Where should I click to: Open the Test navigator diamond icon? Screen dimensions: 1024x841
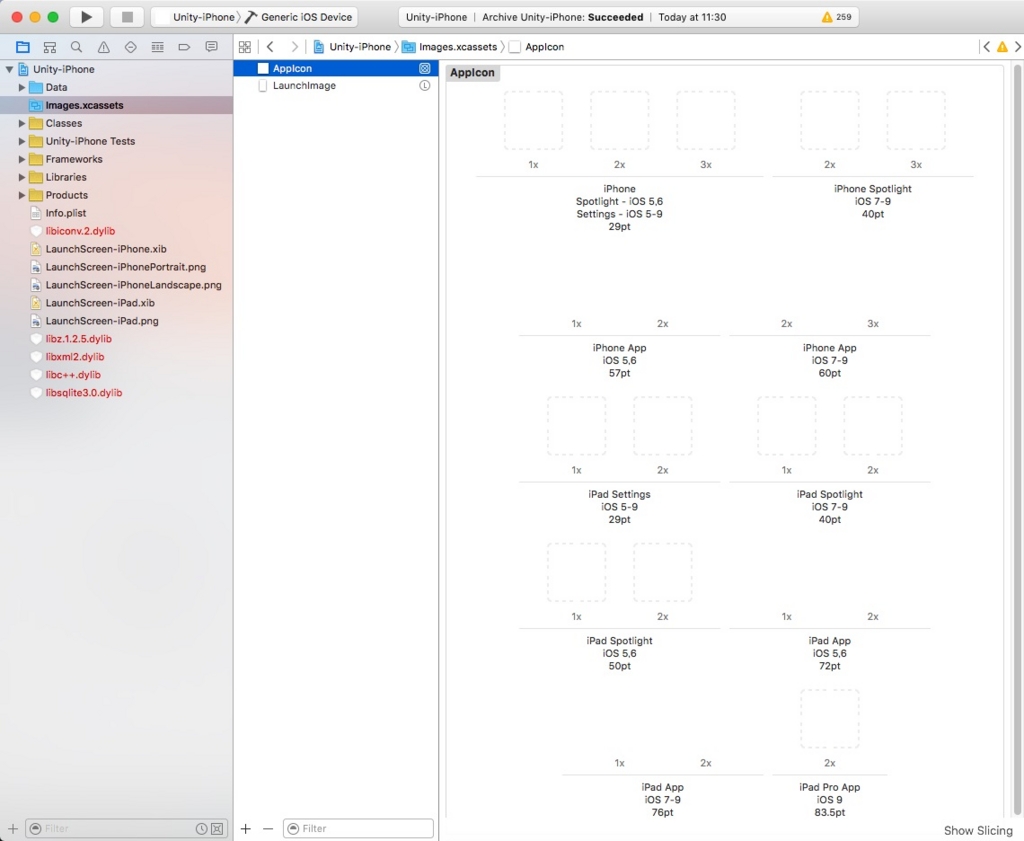coord(130,46)
